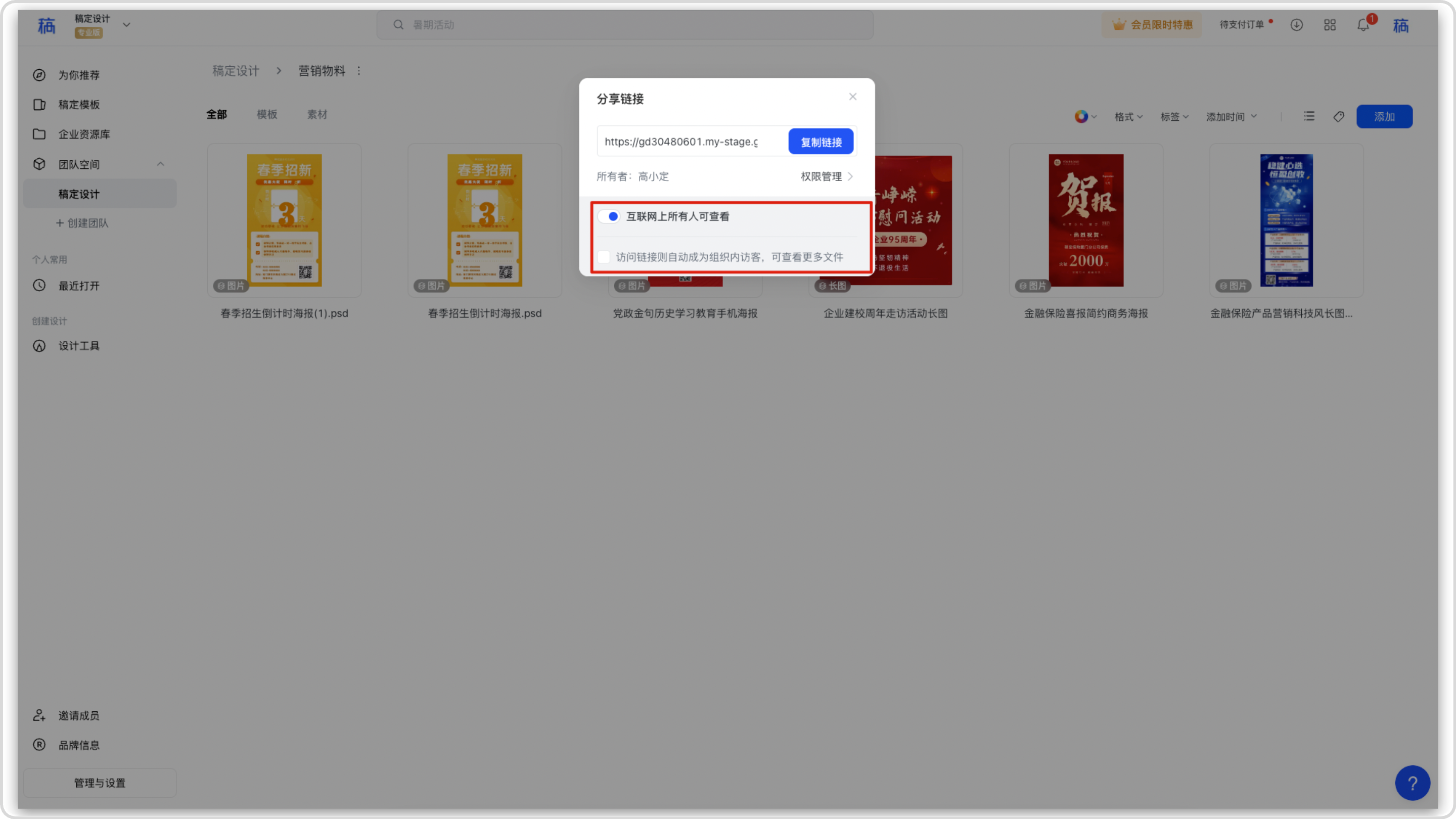
Task: Click the three-dot menu beside 营销物料
Action: pos(358,71)
